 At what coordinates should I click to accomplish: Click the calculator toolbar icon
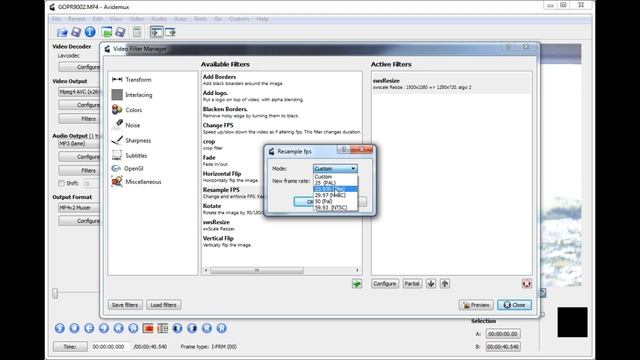137,32
